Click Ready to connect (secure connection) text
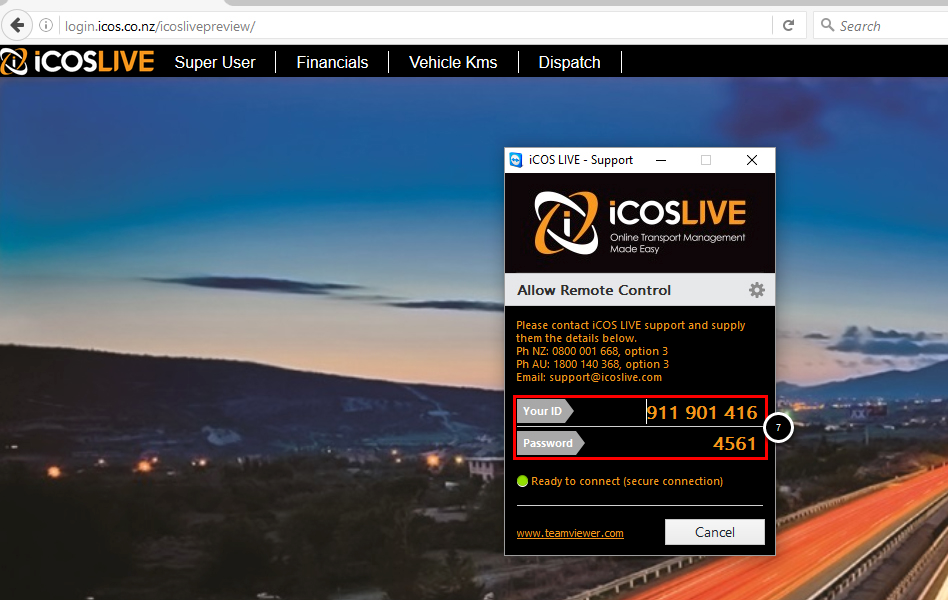The image size is (948, 600). [627, 481]
